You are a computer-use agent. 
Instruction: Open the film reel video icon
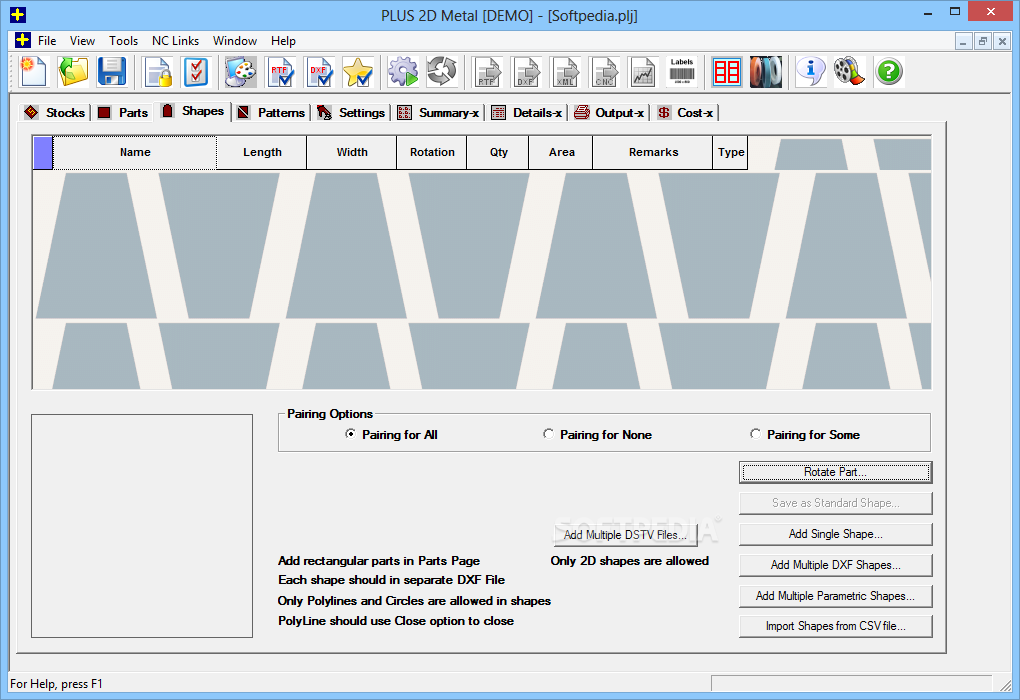point(850,72)
